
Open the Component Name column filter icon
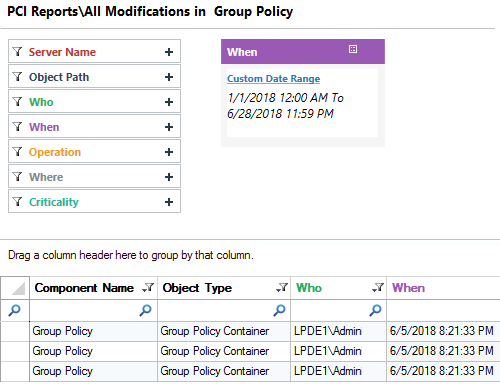[x=148, y=287]
